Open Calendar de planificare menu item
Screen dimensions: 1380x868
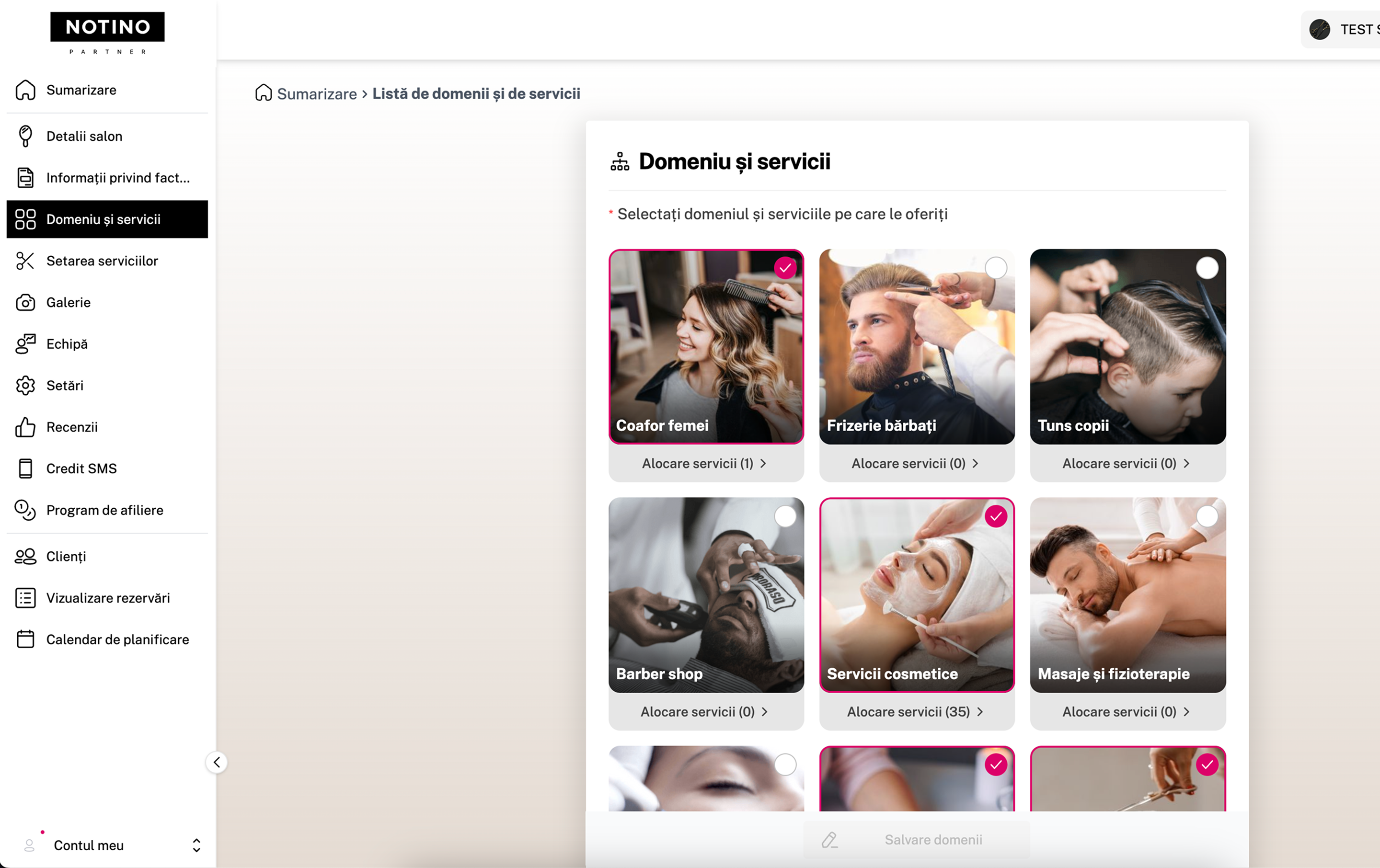pos(107,640)
